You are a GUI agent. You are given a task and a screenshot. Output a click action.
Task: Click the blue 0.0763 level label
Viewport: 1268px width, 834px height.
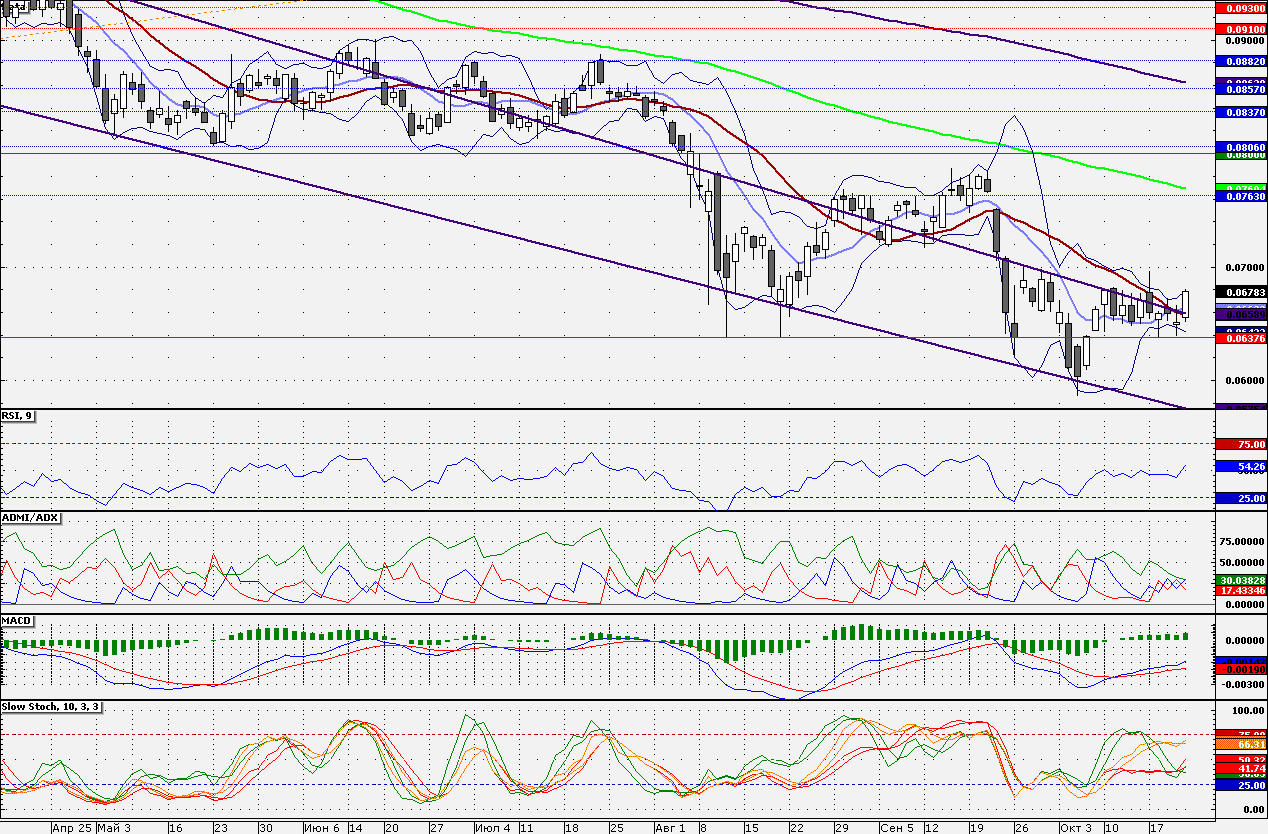click(1241, 196)
